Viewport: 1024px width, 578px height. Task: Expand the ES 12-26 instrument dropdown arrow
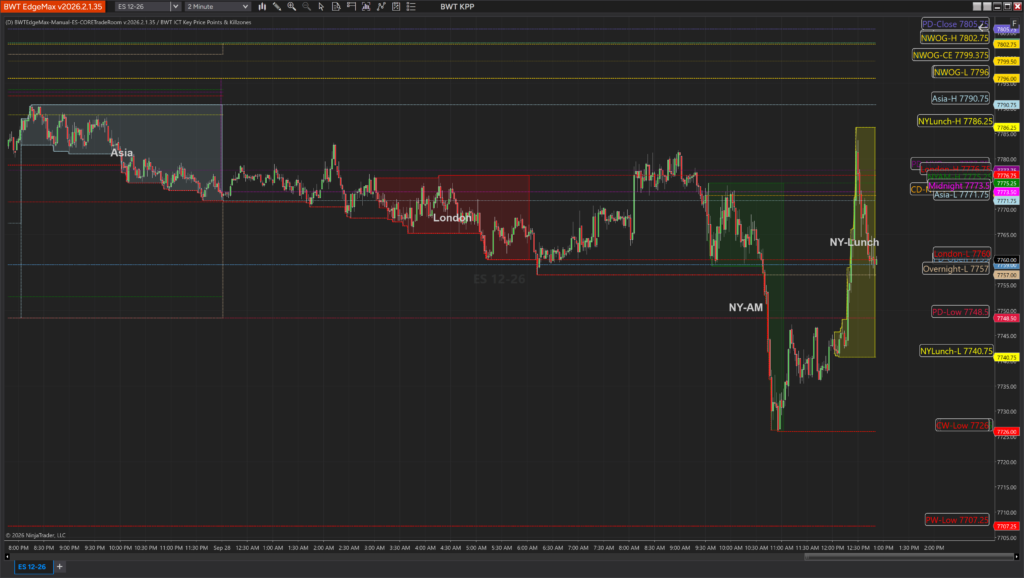pyautogui.click(x=175, y=7)
